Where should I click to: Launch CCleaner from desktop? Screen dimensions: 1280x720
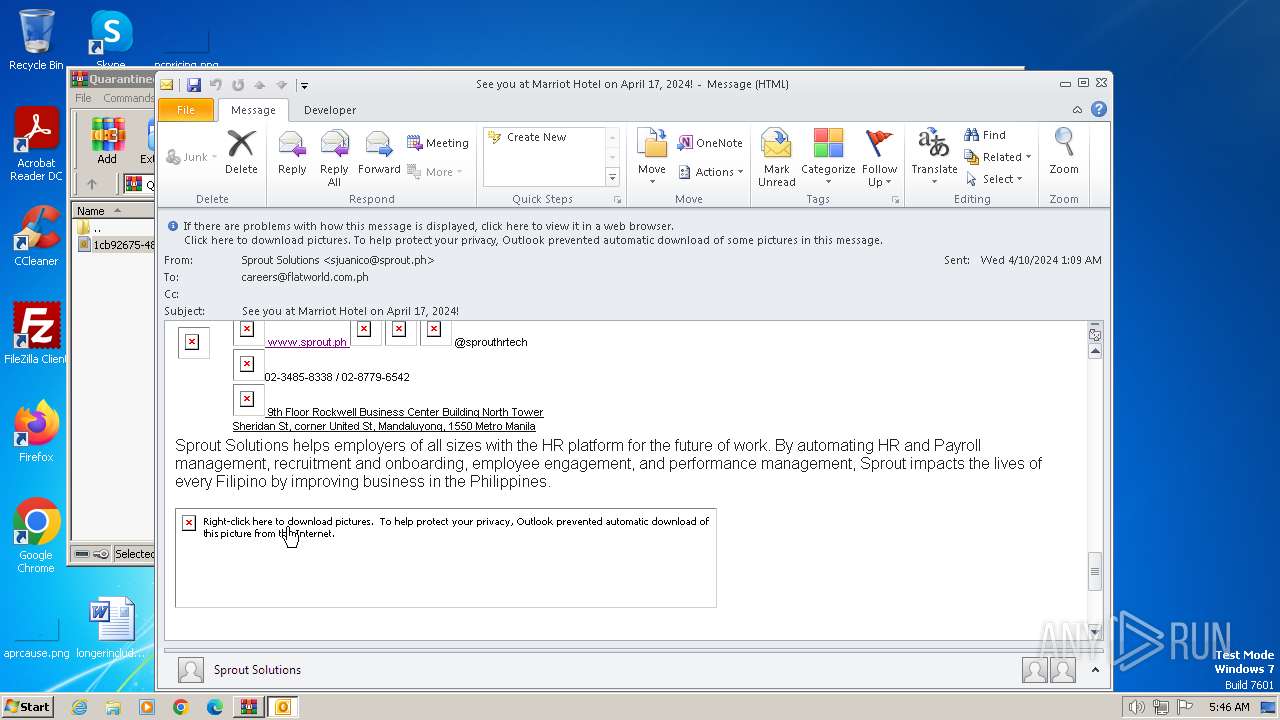[36, 236]
